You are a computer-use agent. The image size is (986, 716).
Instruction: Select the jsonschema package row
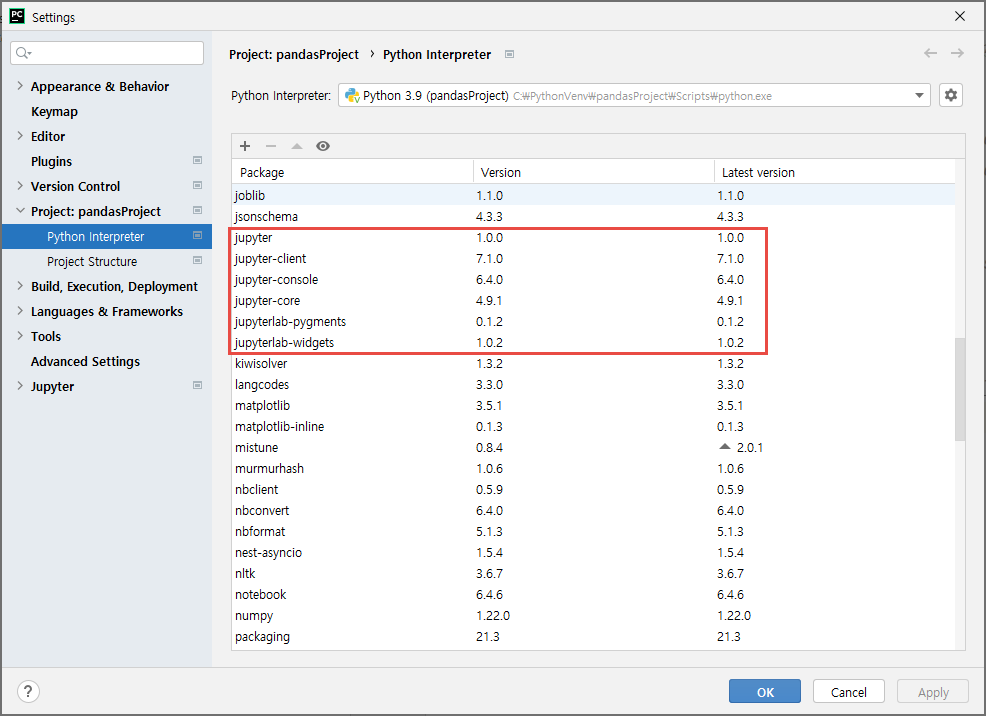pos(593,216)
